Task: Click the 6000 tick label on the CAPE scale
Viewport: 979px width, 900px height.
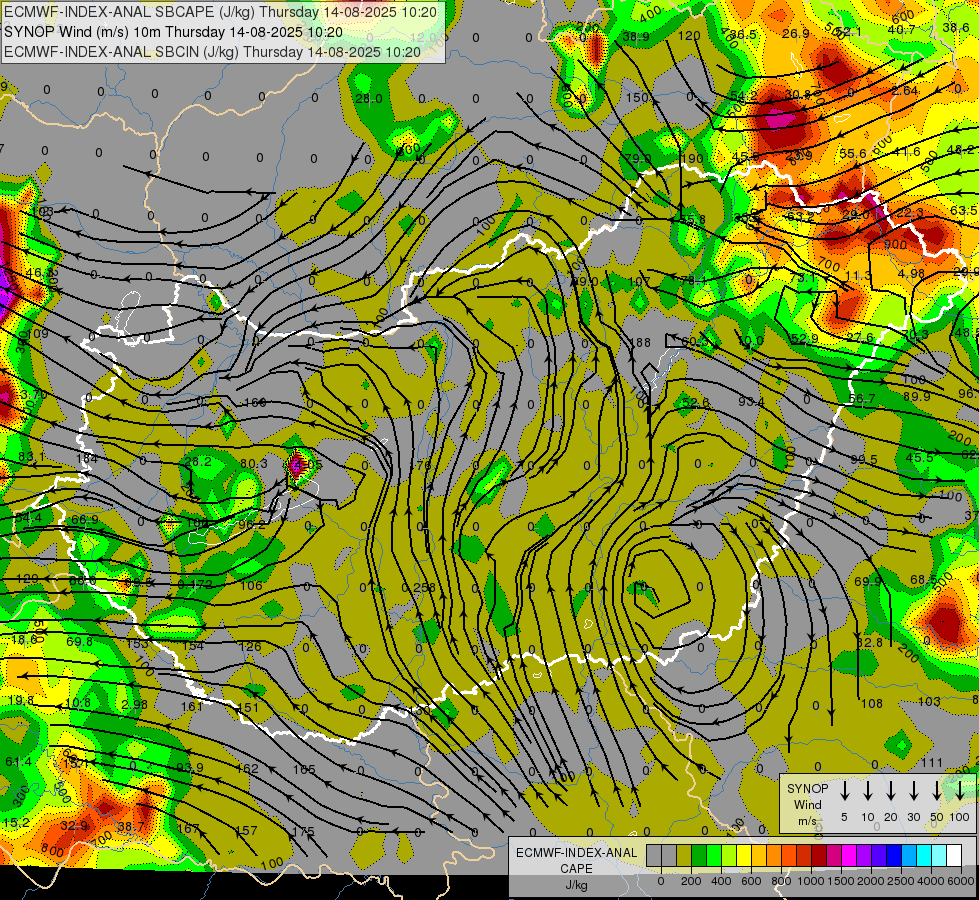Action: click(961, 881)
